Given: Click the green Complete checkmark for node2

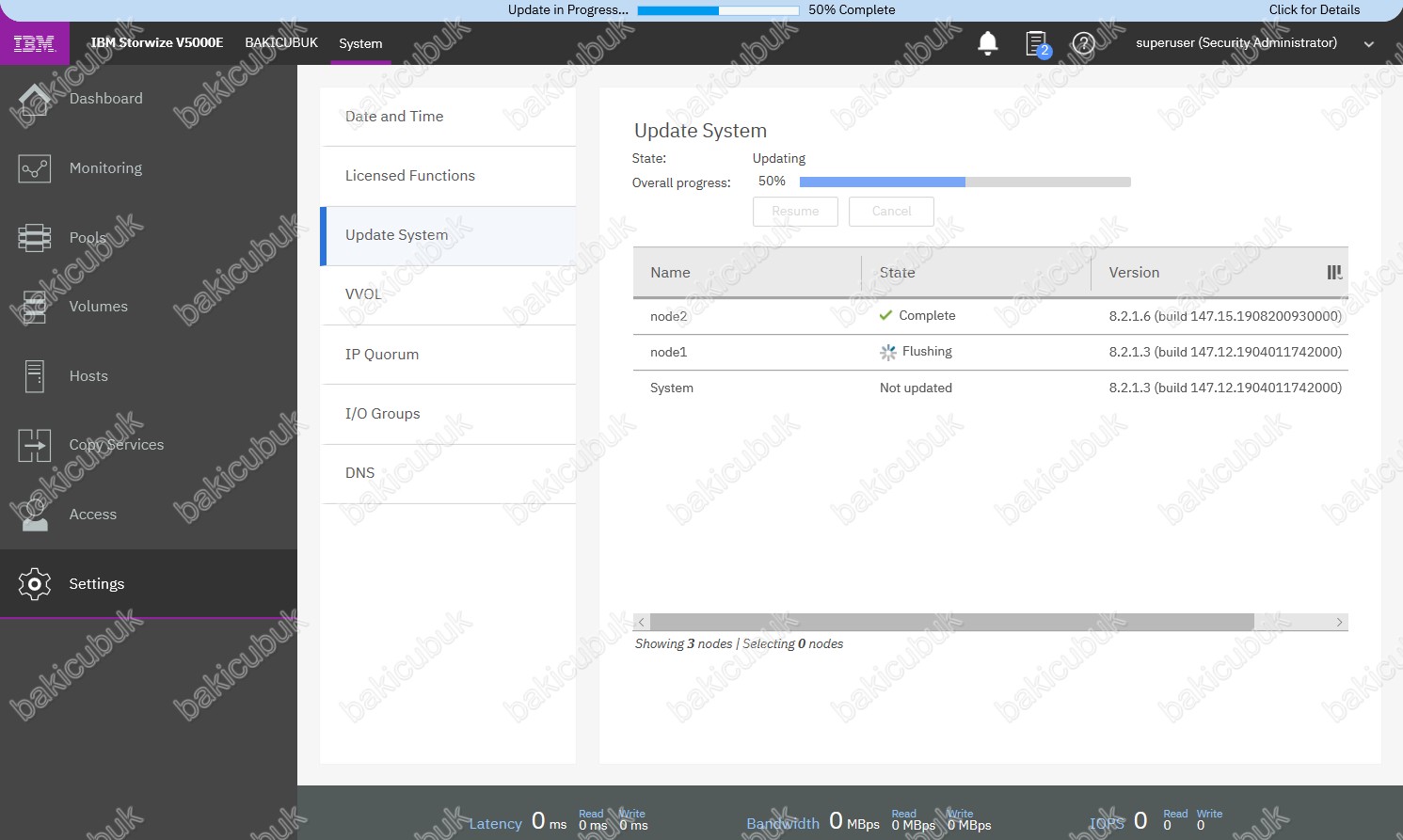Looking at the screenshot, I should (x=885, y=316).
